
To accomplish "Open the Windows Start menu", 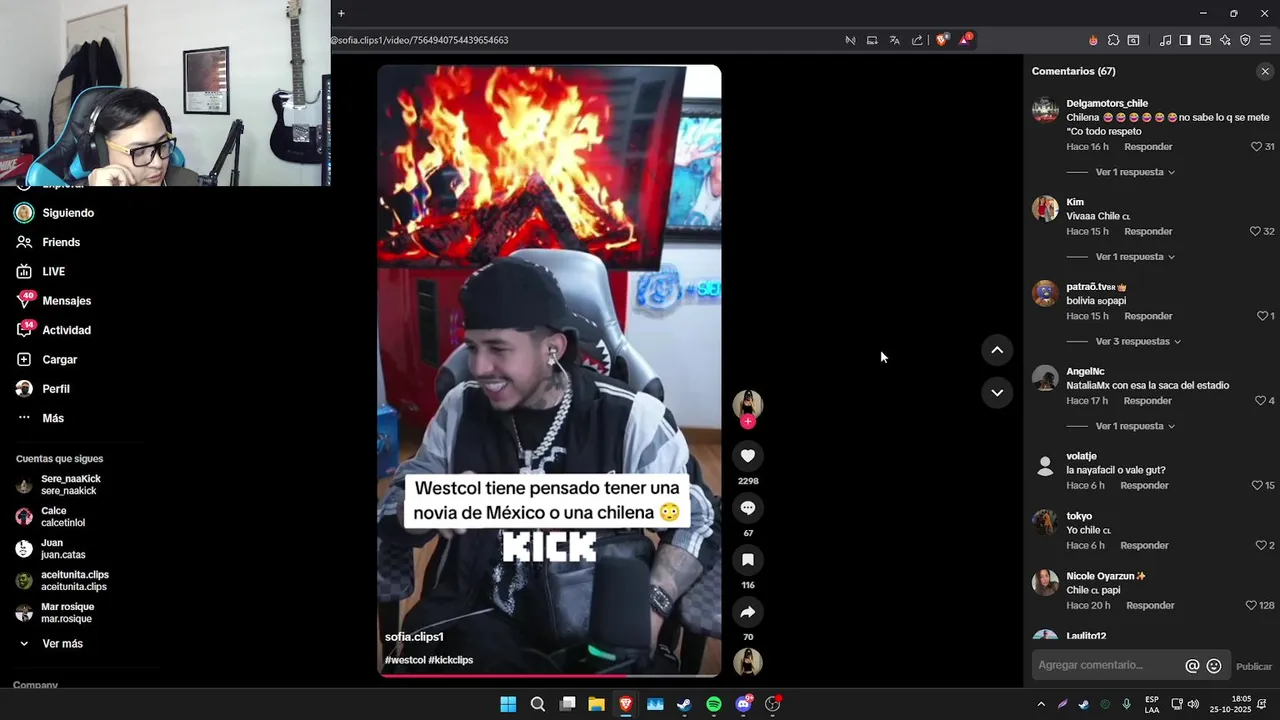I will coord(508,704).
